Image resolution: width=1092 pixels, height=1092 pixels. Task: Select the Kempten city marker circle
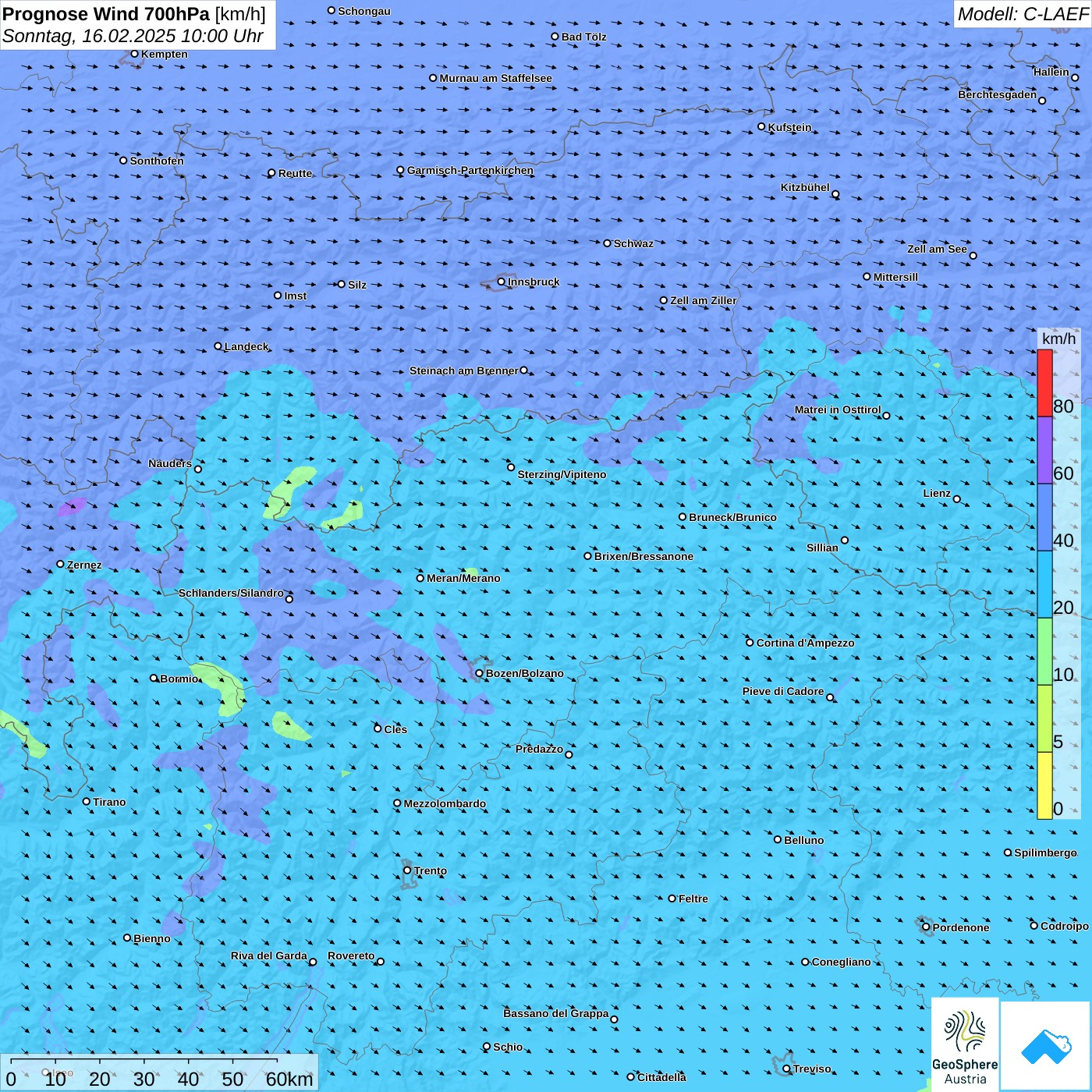coord(135,54)
